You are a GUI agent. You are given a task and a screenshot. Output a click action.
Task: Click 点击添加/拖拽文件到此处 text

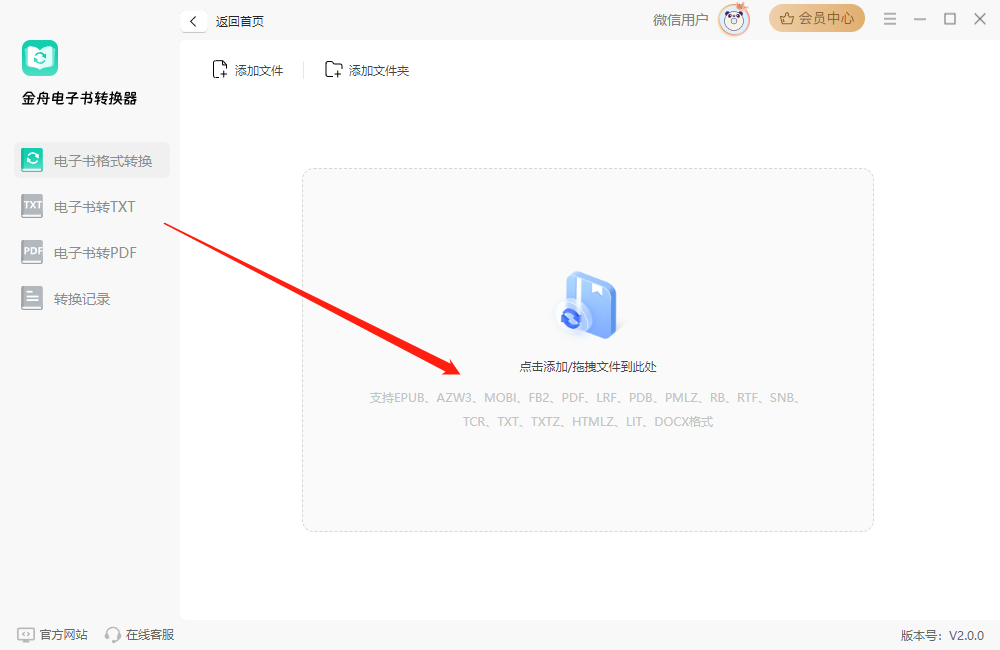coord(587,367)
